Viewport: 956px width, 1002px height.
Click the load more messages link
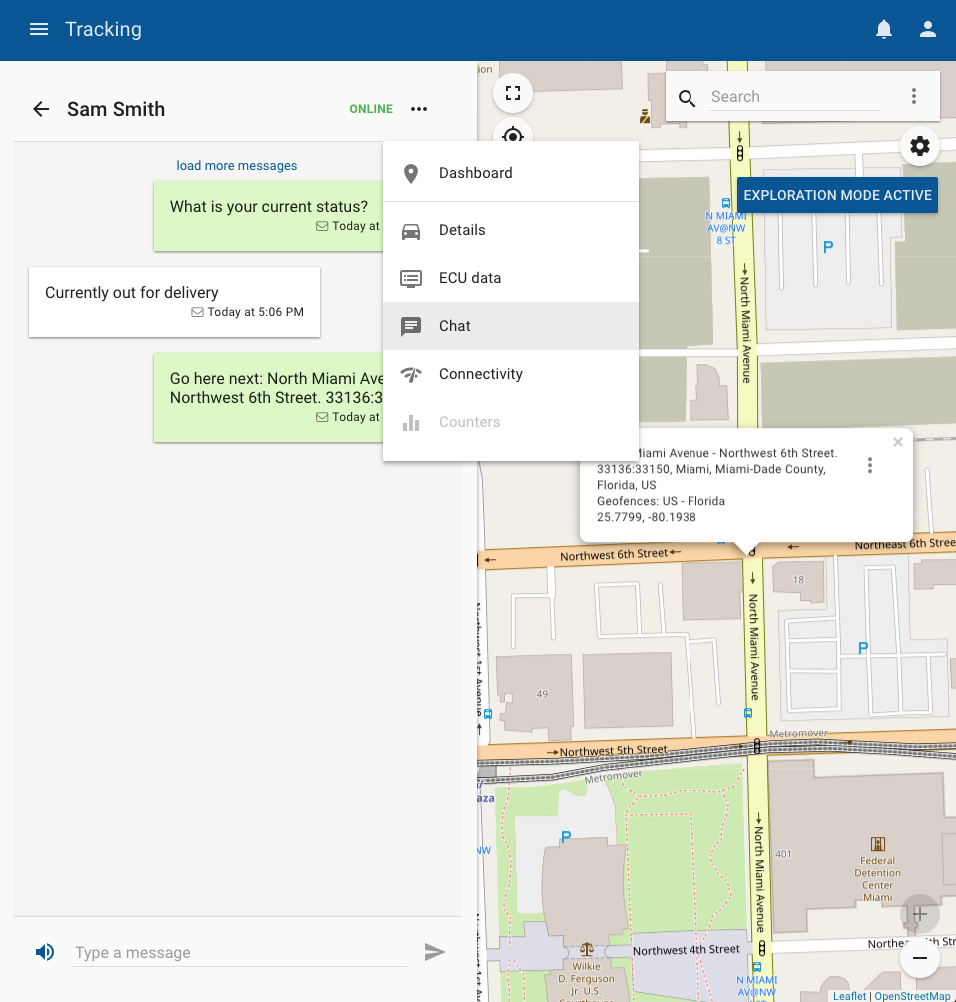pos(237,166)
